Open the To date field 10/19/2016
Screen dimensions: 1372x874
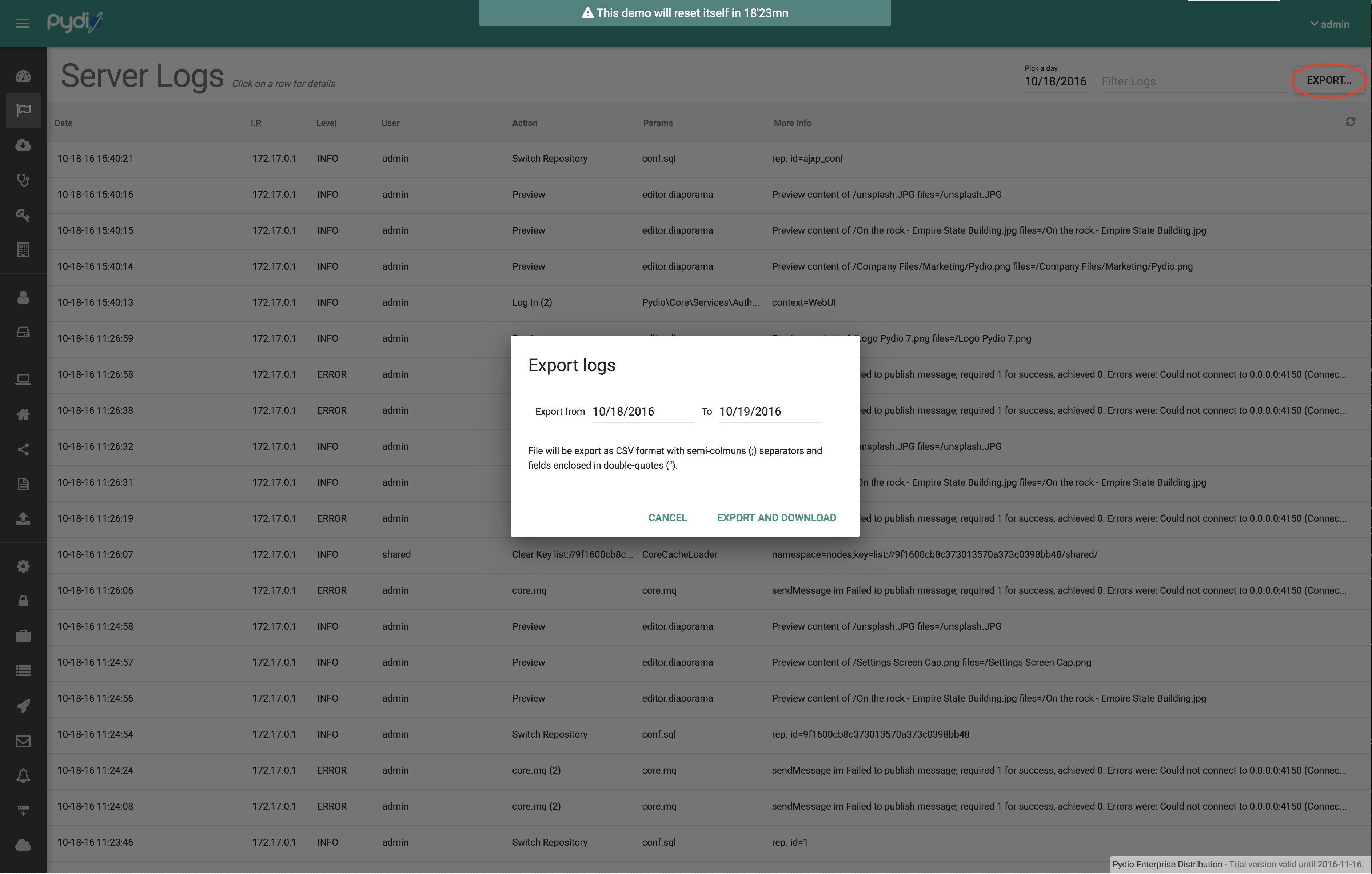click(770, 412)
